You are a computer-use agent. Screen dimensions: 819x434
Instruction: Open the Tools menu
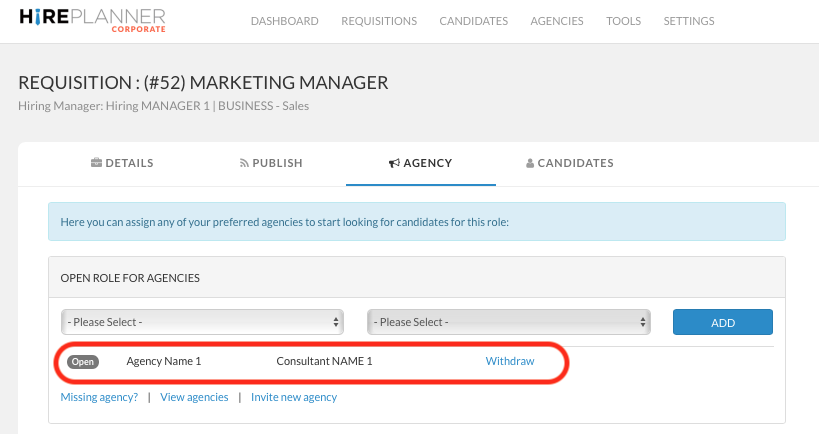[623, 21]
